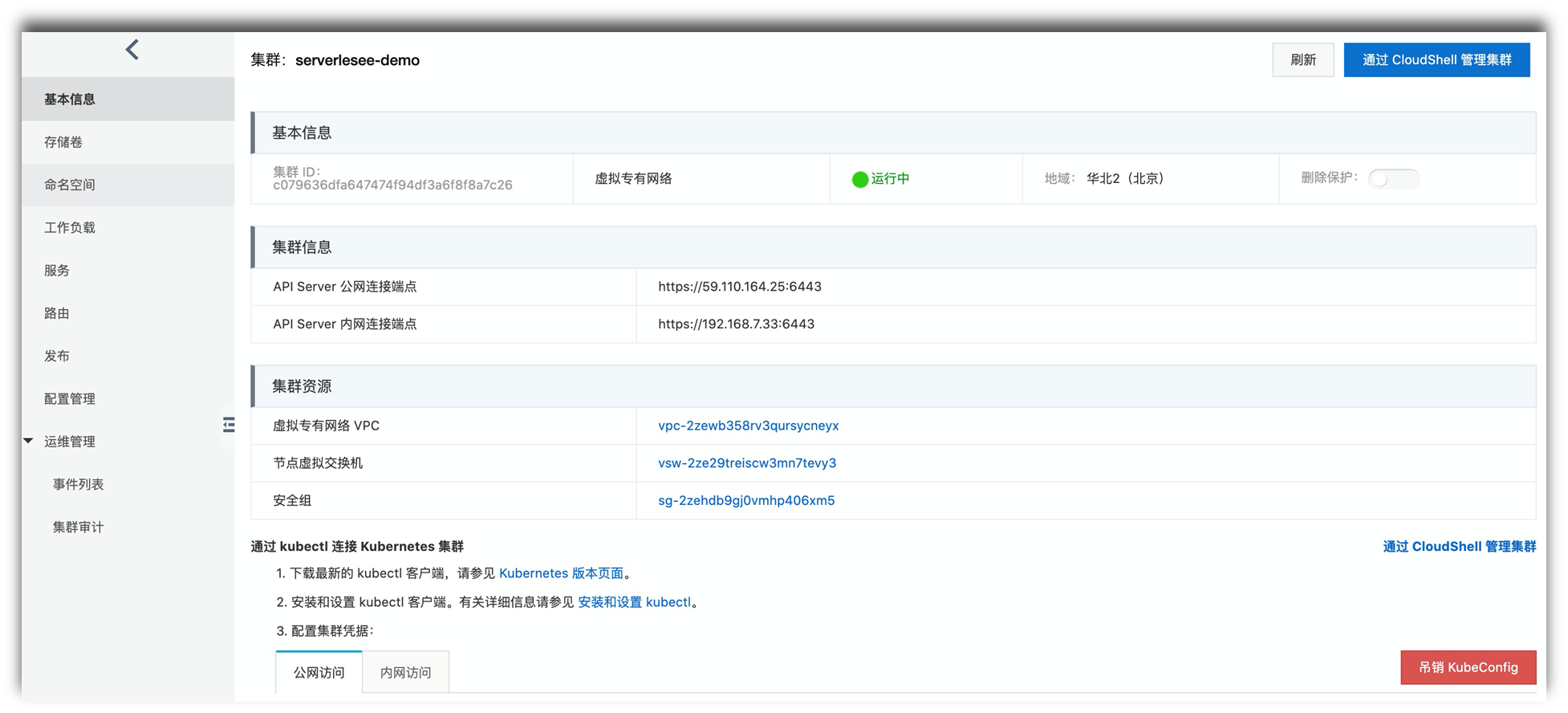
Task: Click the 节点虚拟交换机 label
Action: pyautogui.click(x=318, y=463)
